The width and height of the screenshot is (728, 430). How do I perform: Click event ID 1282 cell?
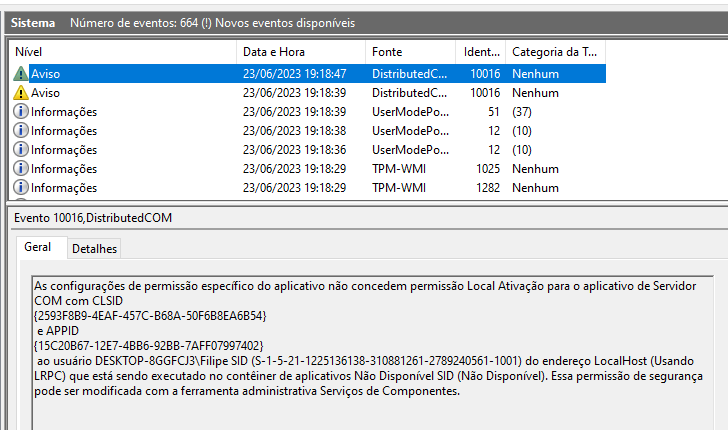coord(488,188)
